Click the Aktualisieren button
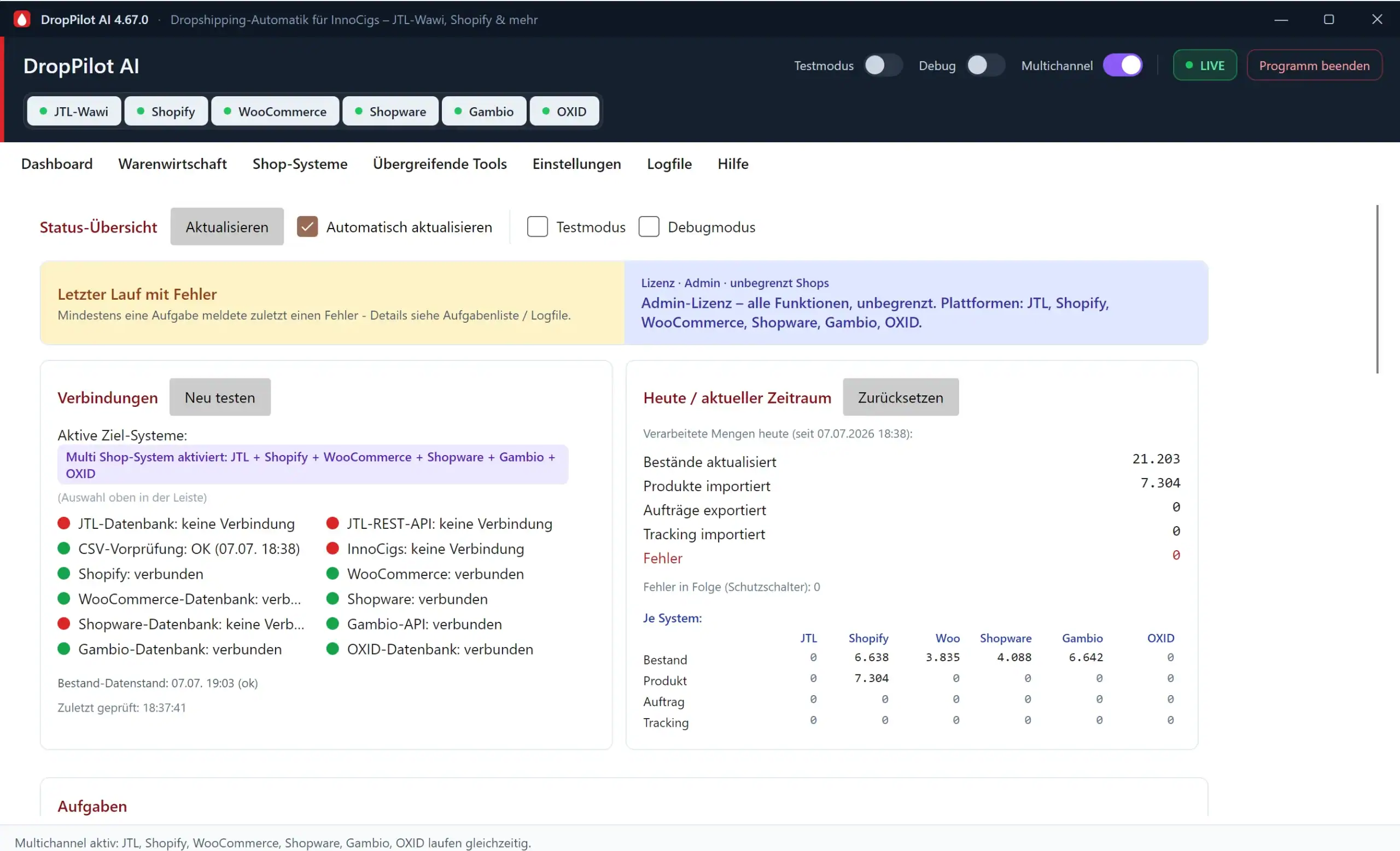This screenshot has height=851, width=1400. tap(227, 226)
